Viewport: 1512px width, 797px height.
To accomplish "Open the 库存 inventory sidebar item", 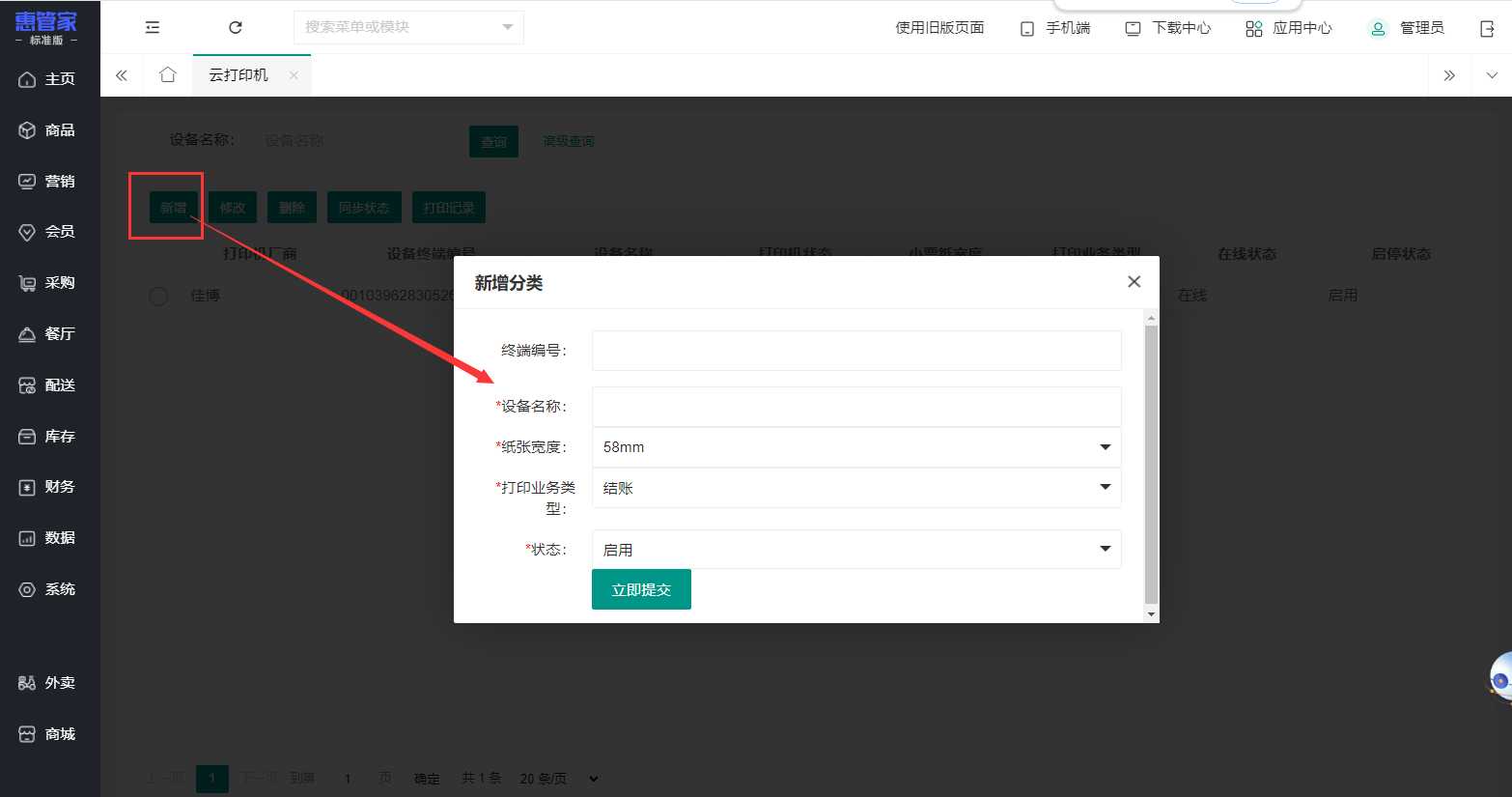I will pos(46,437).
